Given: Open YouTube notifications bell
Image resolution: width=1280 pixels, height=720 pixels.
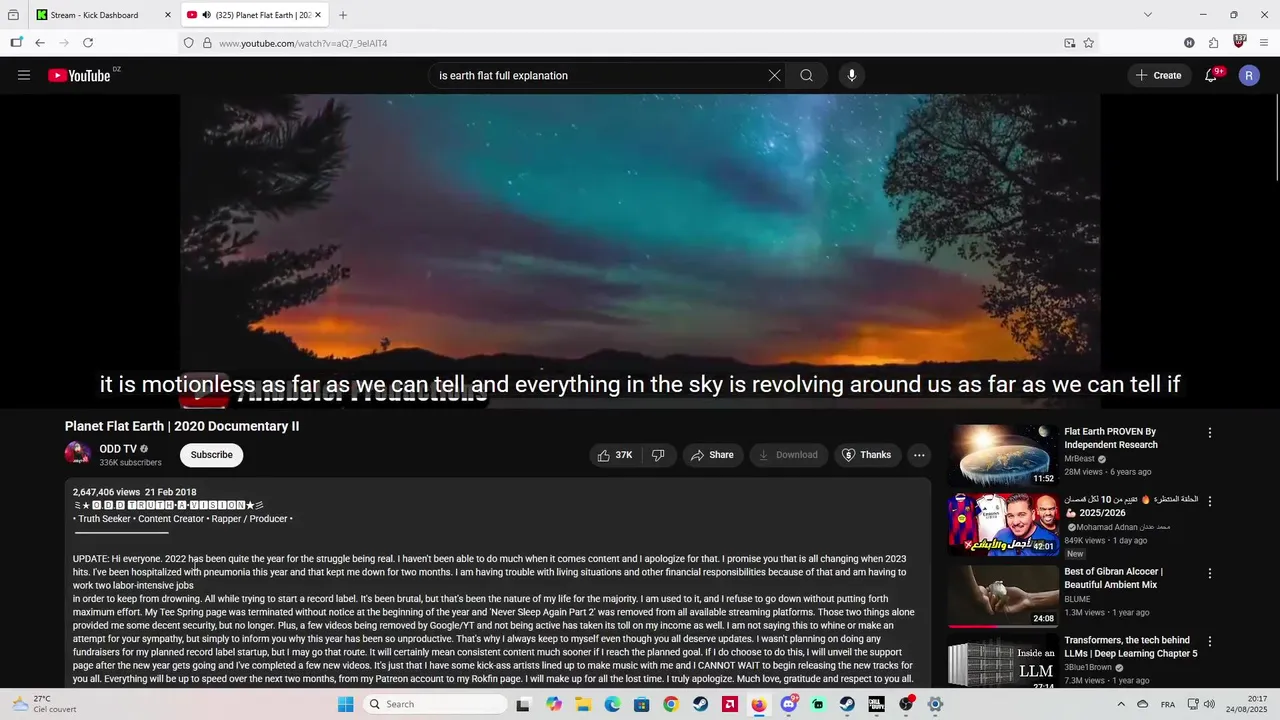Looking at the screenshot, I should pos(1211,75).
